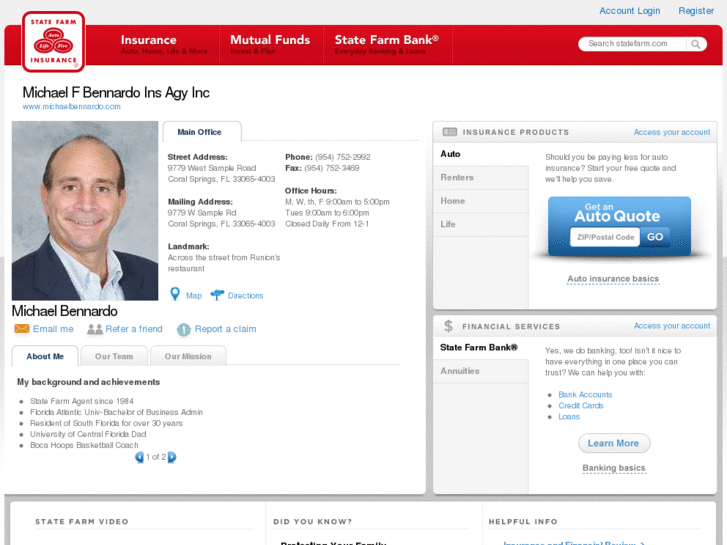Go to next background page arrow
Viewport: 727px width, 545px height.
click(x=172, y=457)
